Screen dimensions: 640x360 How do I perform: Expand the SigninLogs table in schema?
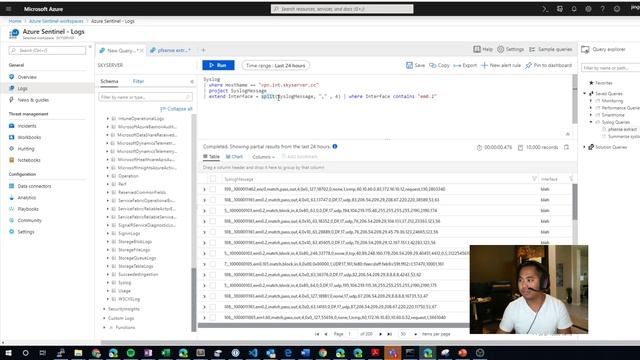[x=108, y=233]
